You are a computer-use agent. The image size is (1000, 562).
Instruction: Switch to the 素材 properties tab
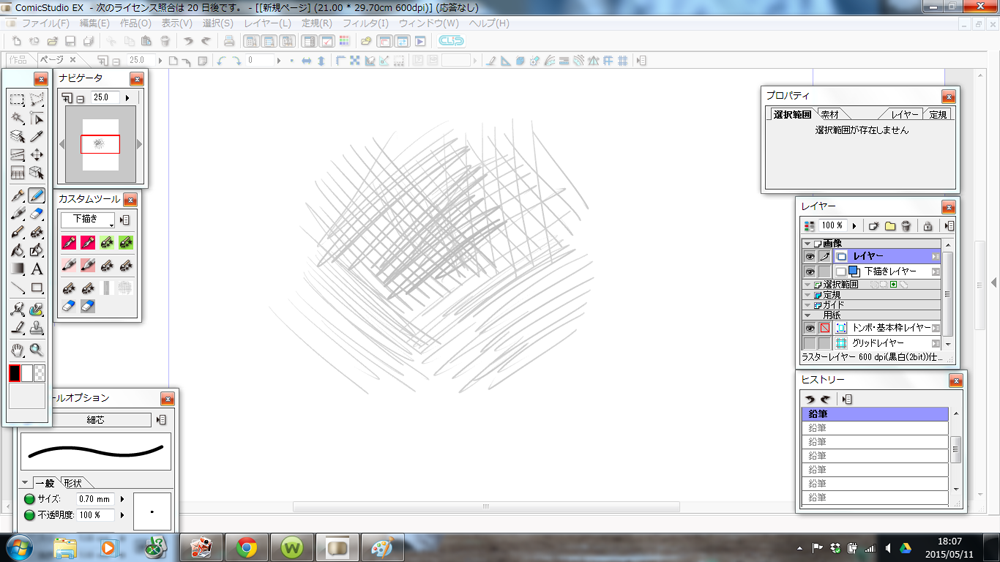coord(830,115)
